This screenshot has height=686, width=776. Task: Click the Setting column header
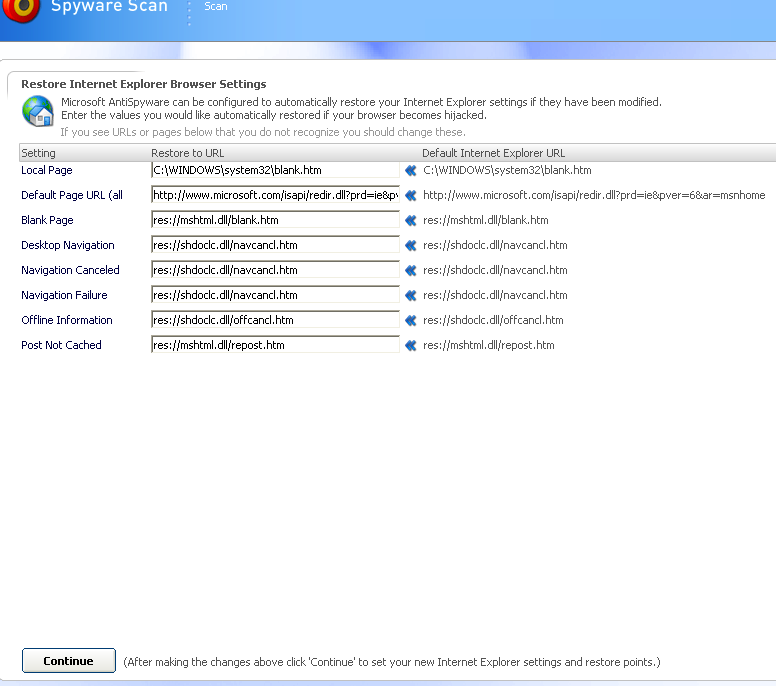38,153
